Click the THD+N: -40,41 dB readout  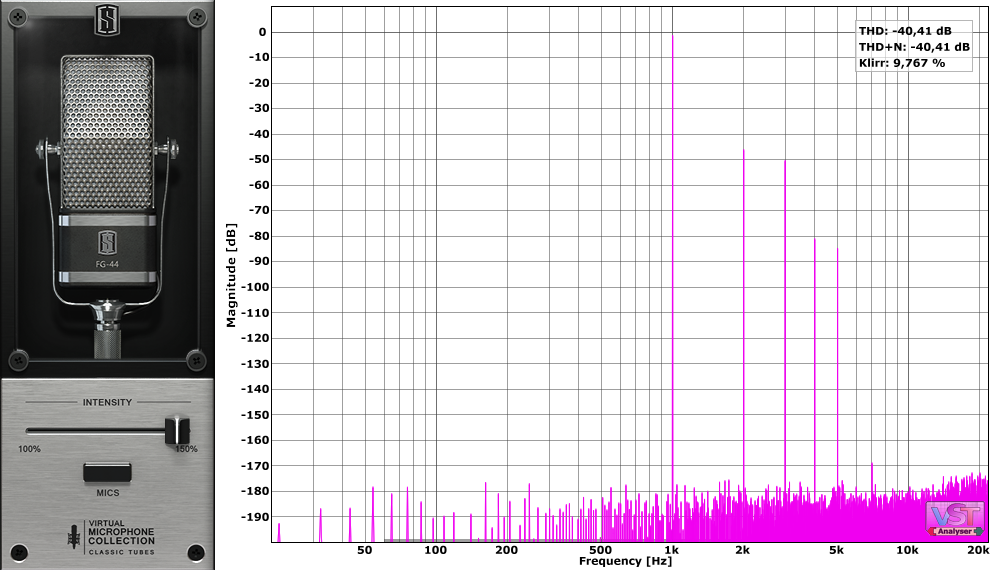coord(914,47)
